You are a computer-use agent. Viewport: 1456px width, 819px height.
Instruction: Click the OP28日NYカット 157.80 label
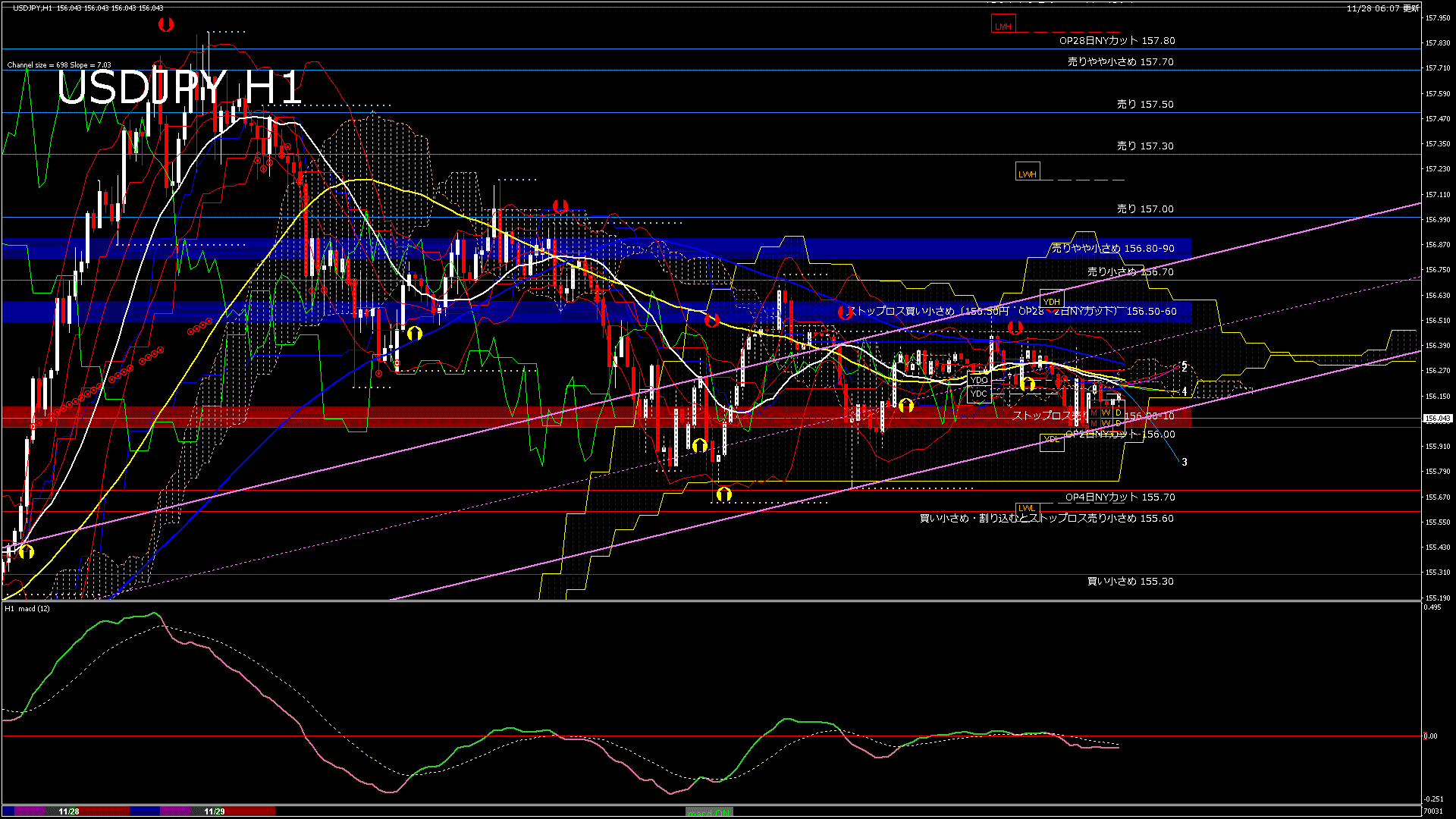tap(1116, 41)
